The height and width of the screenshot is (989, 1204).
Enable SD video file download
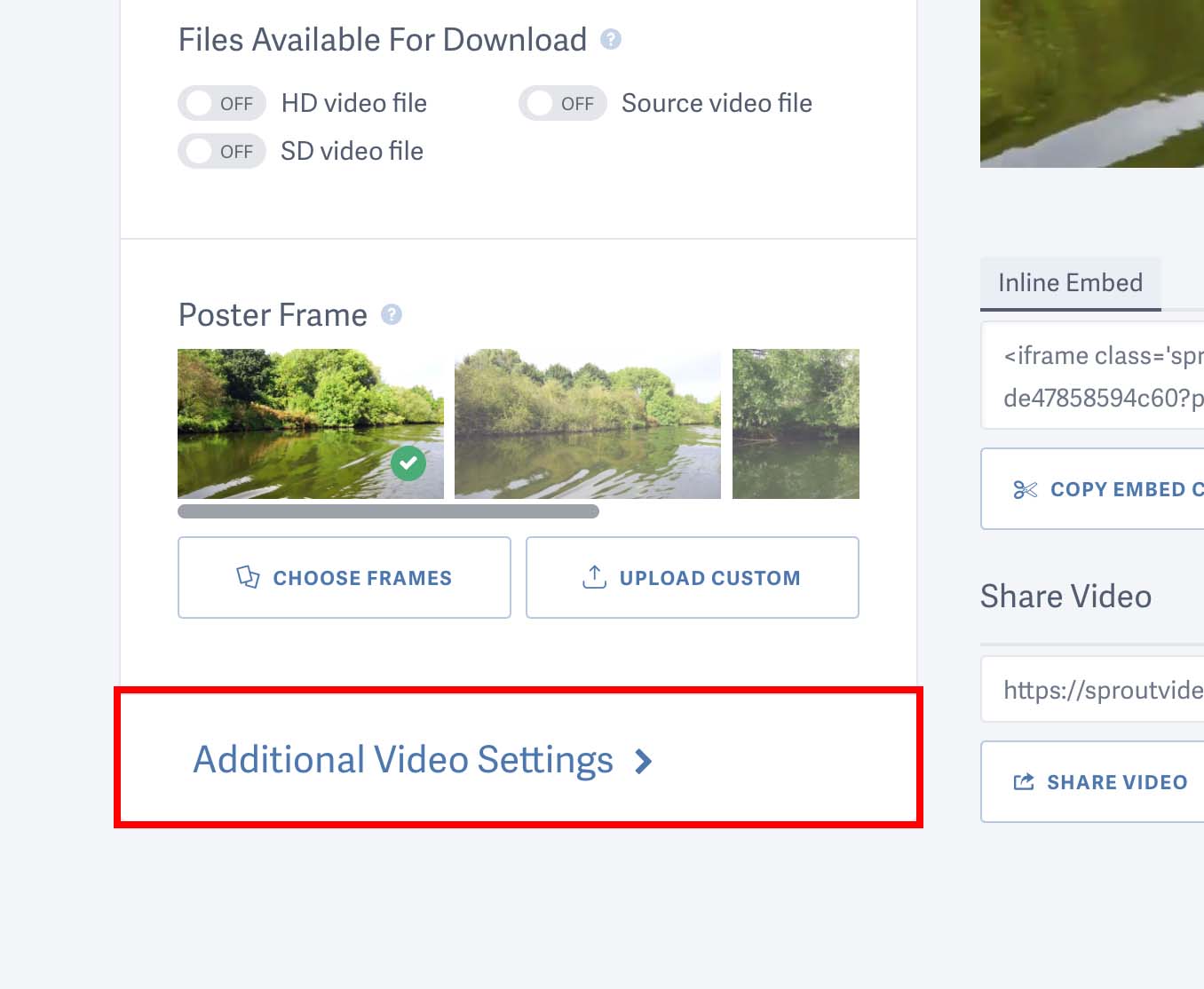[x=221, y=151]
